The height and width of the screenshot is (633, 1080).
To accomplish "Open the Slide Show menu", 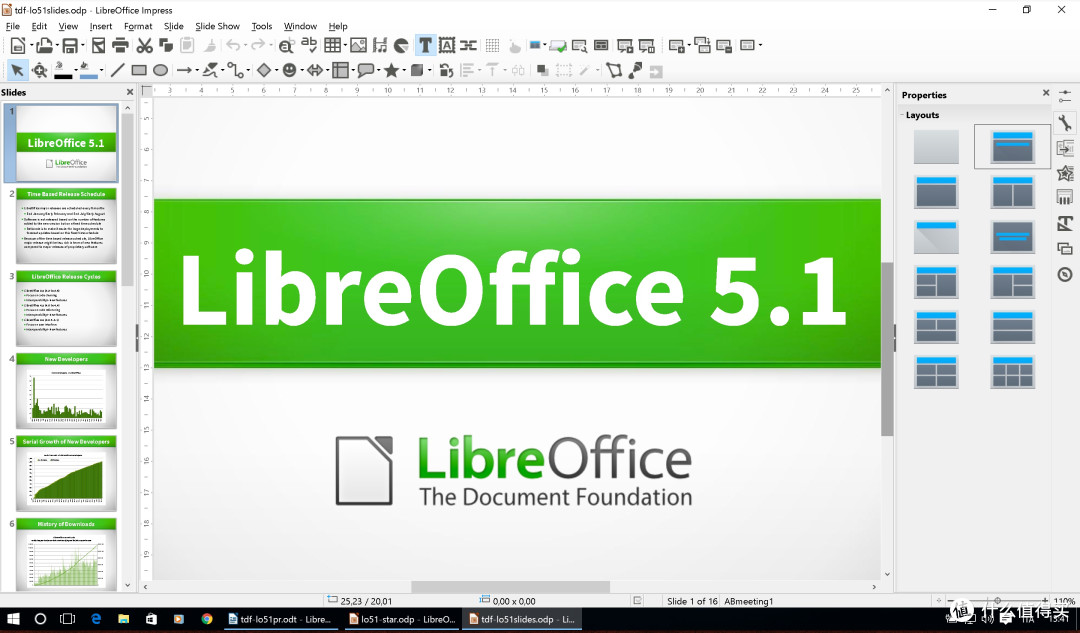I will (x=217, y=26).
